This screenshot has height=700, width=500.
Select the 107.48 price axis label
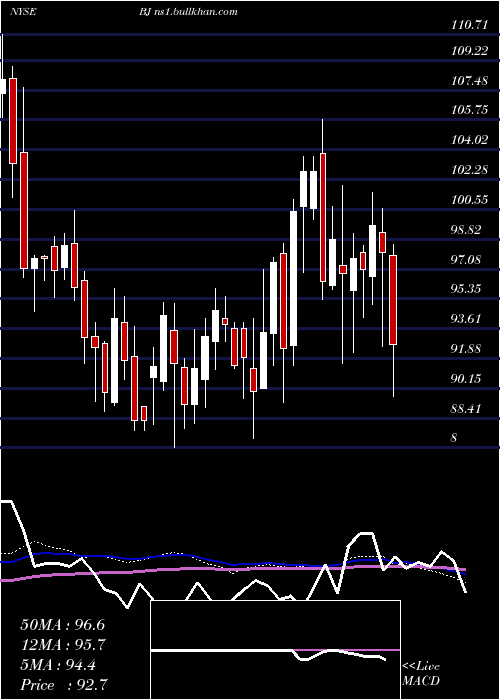click(469, 81)
